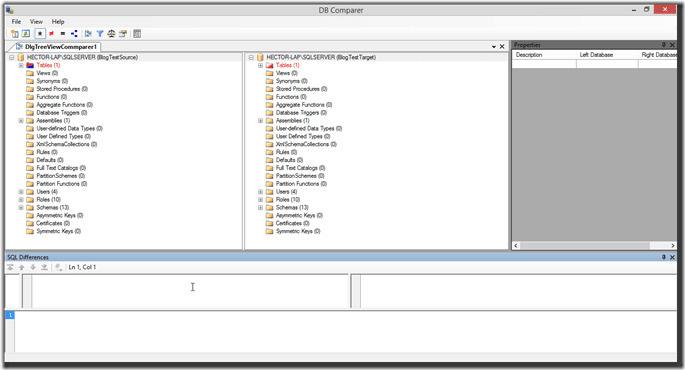Click the Functions folder icon in left tree
Viewport: 685px width, 370px height.
tap(30, 97)
